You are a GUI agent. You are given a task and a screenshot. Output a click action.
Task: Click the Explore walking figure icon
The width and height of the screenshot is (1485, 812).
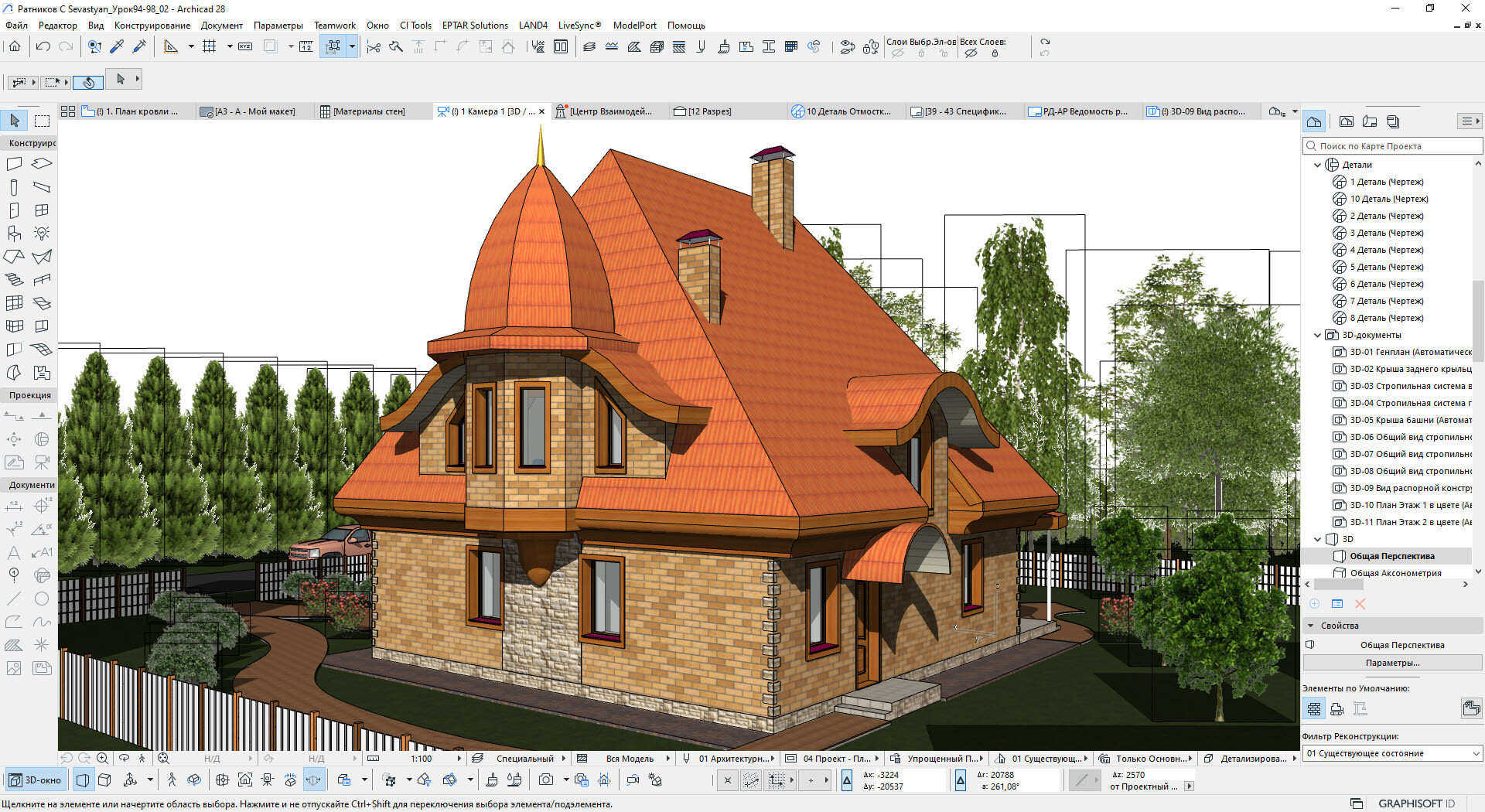tap(172, 780)
